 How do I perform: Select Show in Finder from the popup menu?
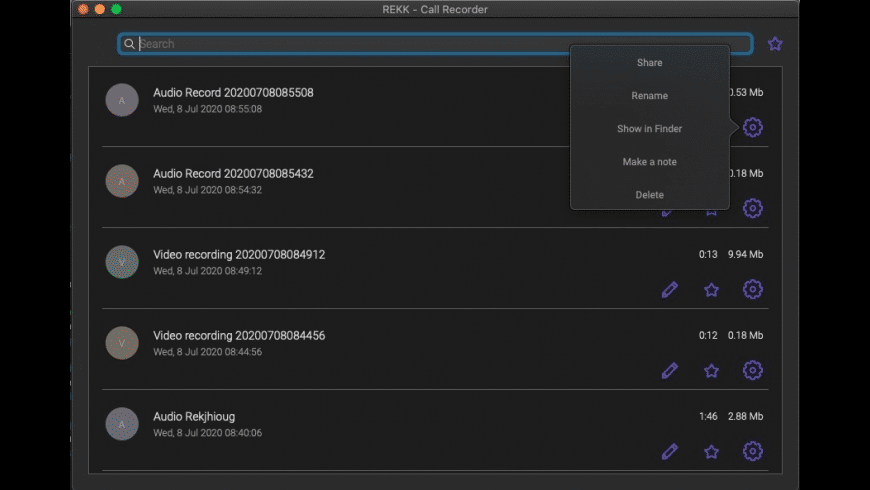pyautogui.click(x=649, y=129)
